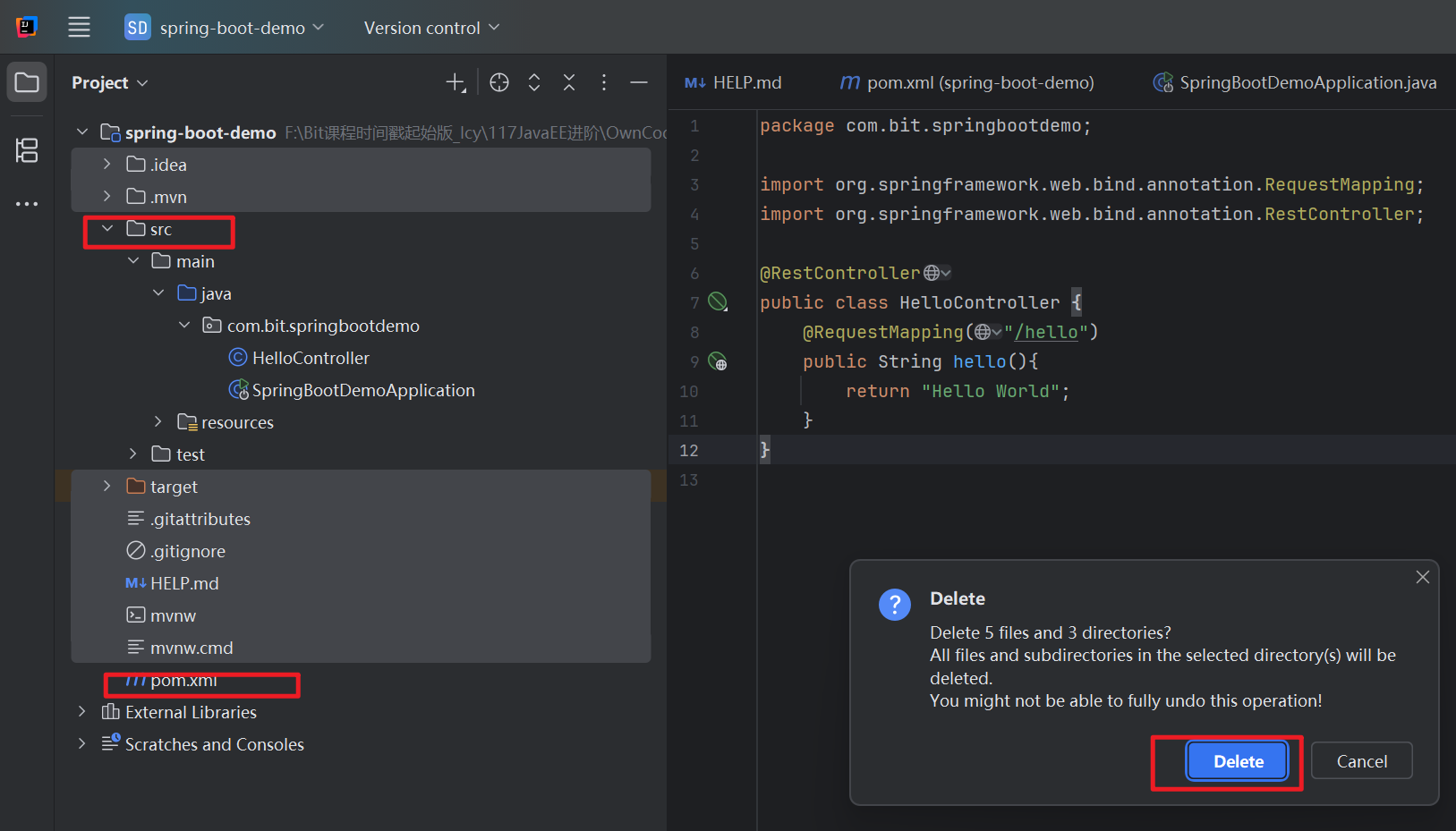Collapse the main folder chevron
This screenshot has width=1456, height=831.
click(x=133, y=261)
